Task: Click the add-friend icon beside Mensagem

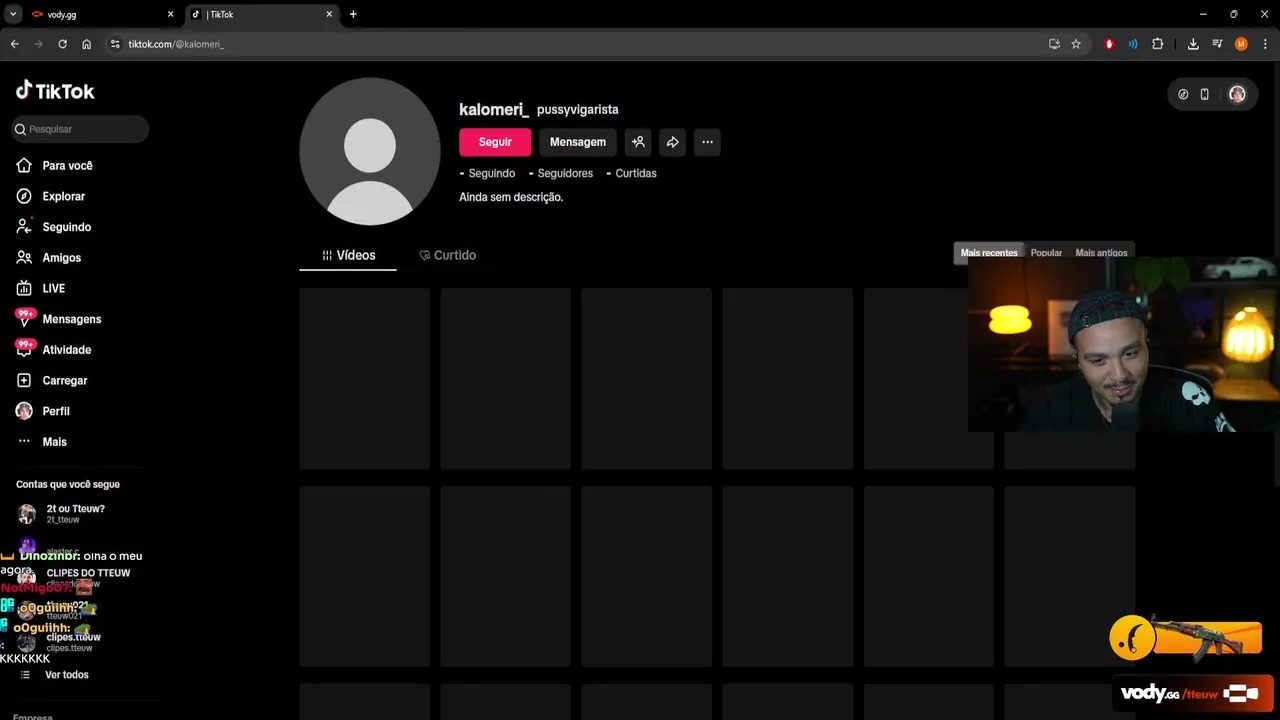Action: [638, 142]
